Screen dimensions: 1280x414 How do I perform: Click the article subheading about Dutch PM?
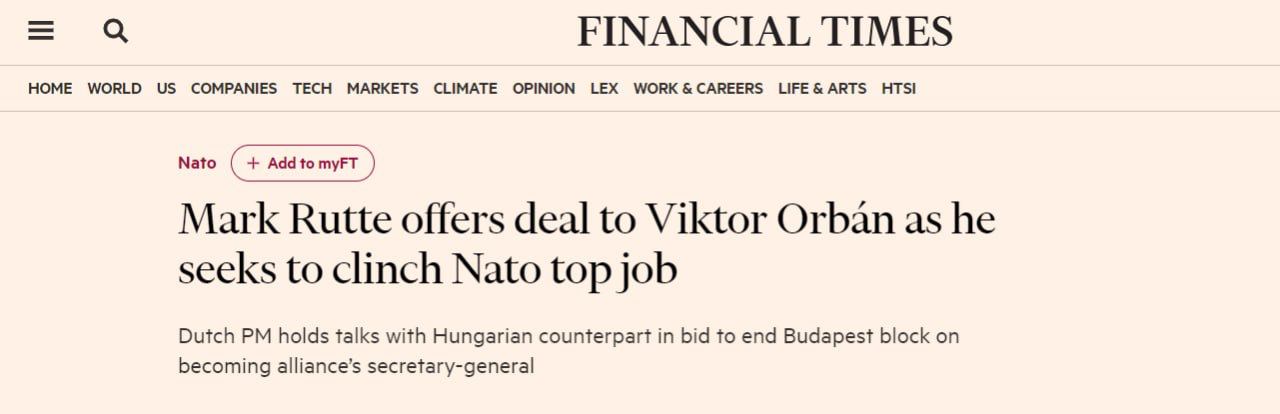tap(568, 350)
